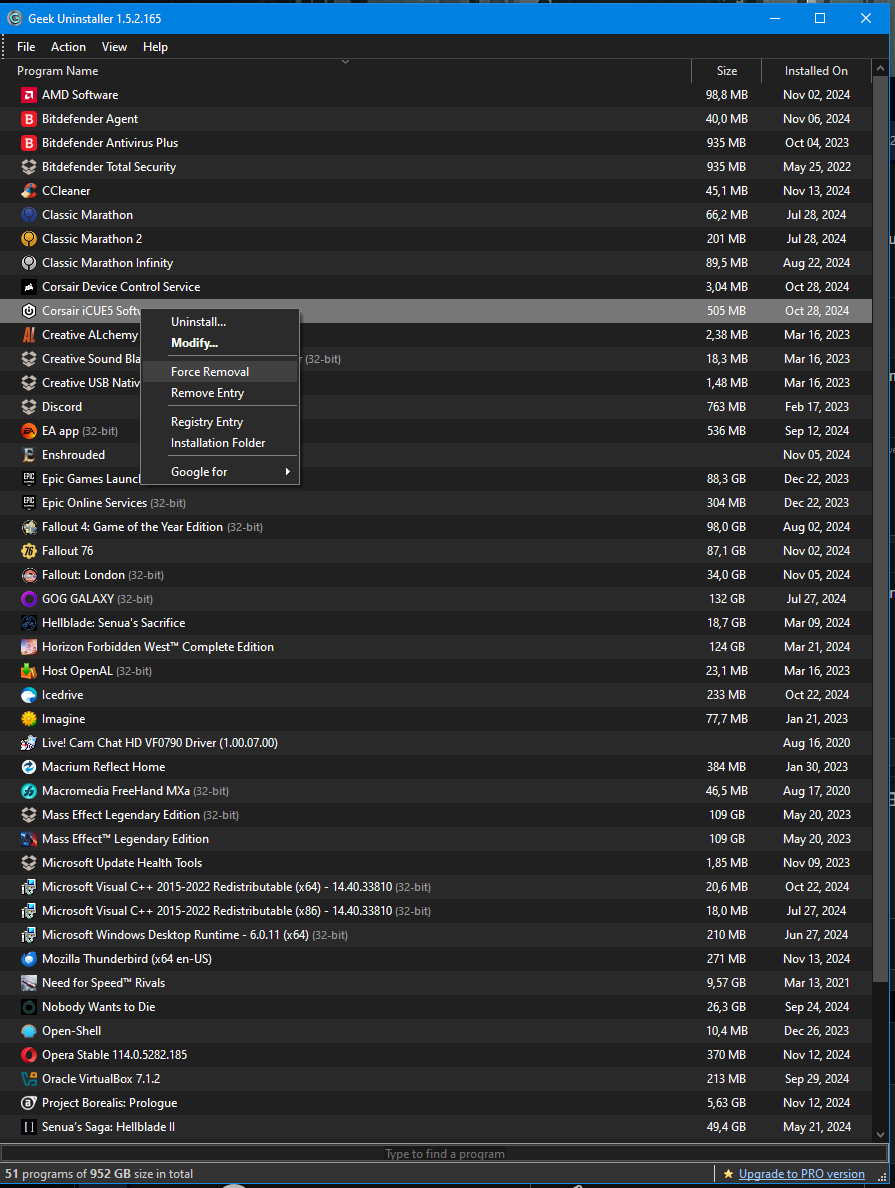The image size is (895, 1188).
Task: Click the Bitdefender Agent icon
Action: click(x=29, y=119)
